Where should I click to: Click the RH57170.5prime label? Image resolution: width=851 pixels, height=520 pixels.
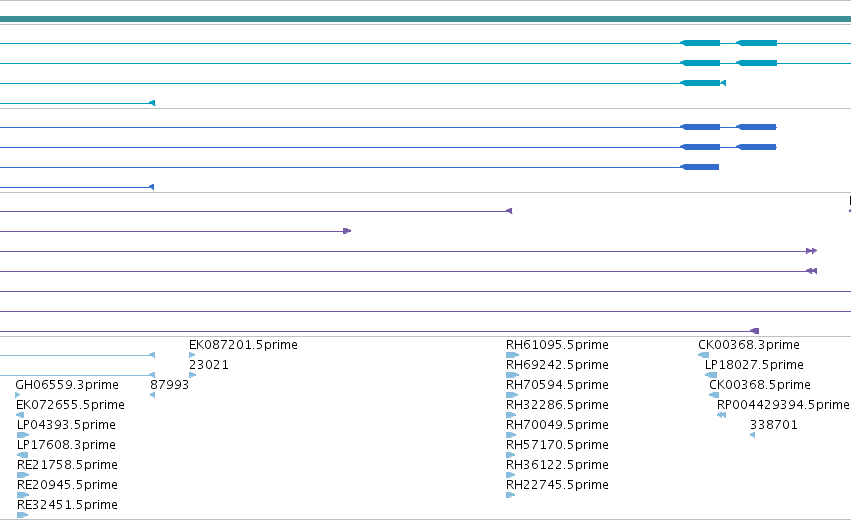(x=557, y=445)
